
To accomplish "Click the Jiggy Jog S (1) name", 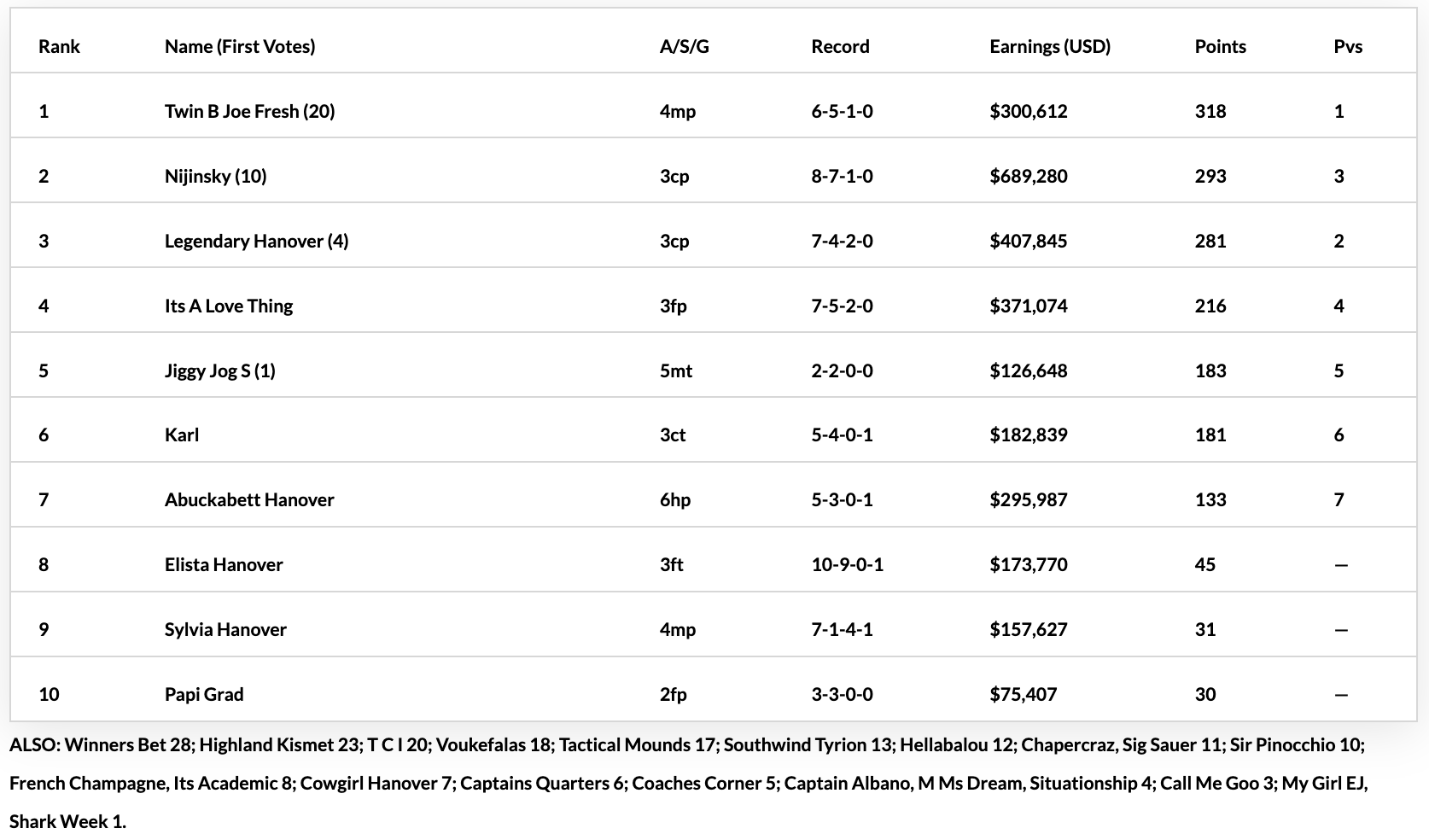I will (220, 370).
